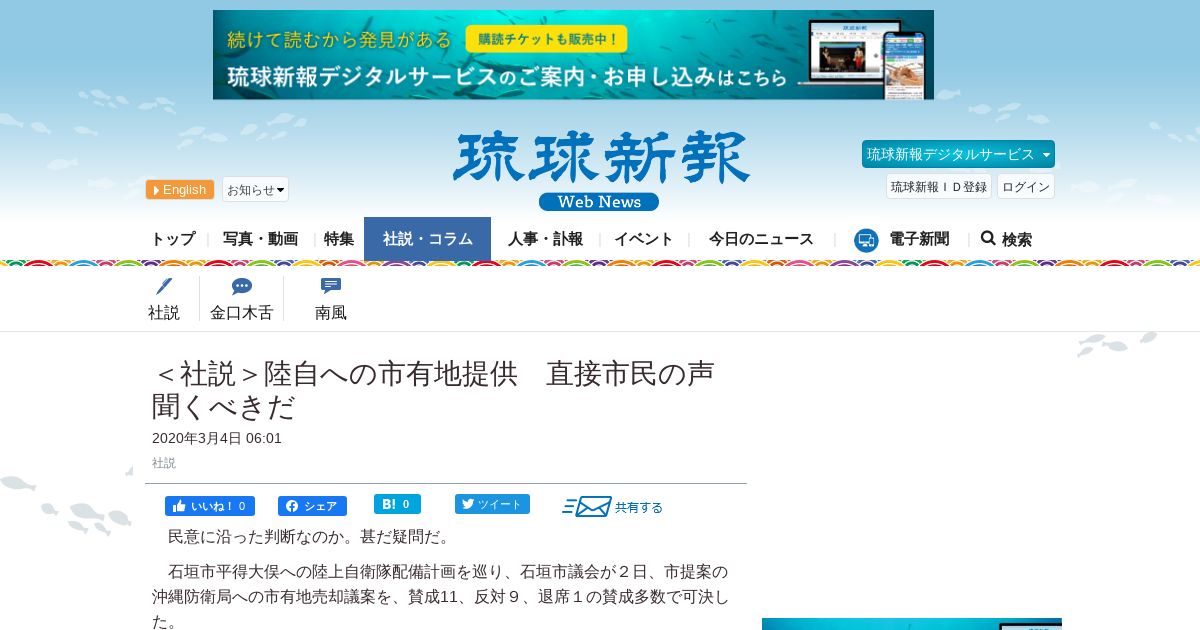The width and height of the screenshot is (1200, 630).
Task: Click the 琉球新報 Web News logo
Action: (600, 171)
